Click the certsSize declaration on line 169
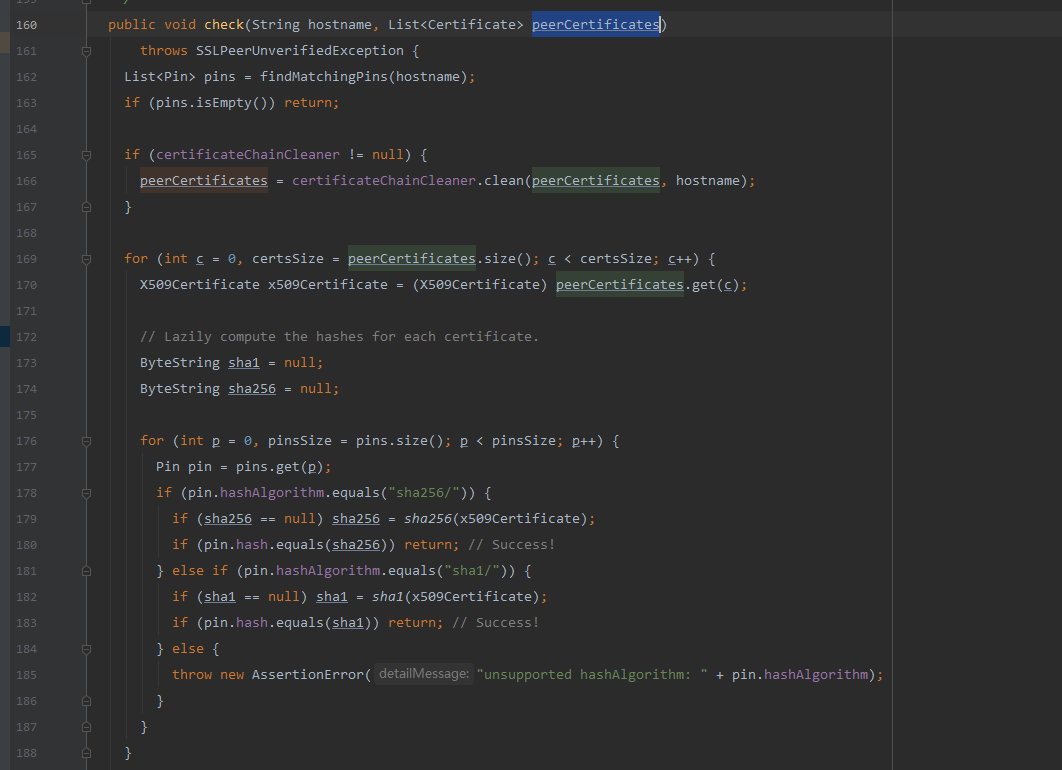 click(288, 259)
